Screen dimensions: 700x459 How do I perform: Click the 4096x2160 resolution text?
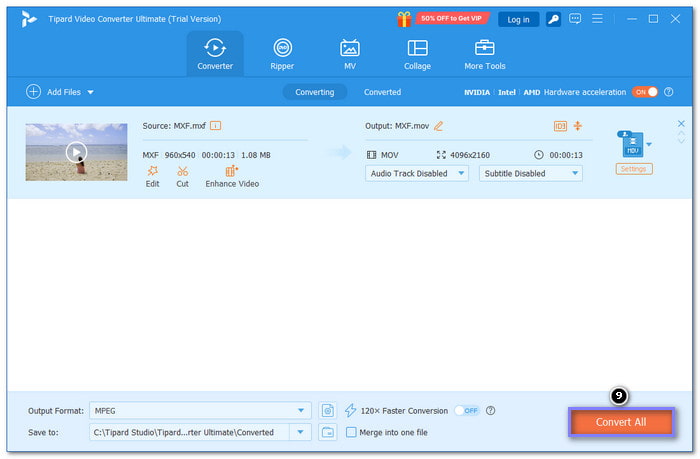(x=470, y=155)
